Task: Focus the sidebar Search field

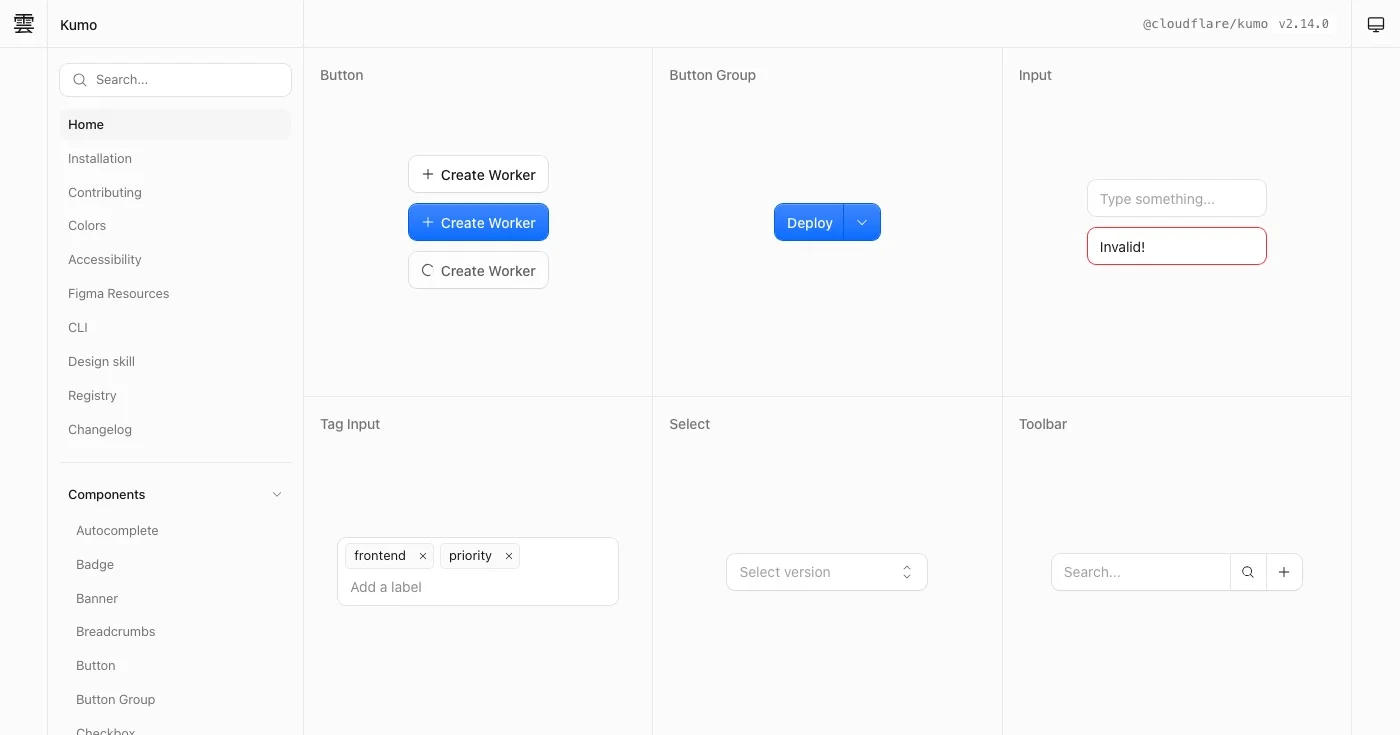Action: point(175,80)
